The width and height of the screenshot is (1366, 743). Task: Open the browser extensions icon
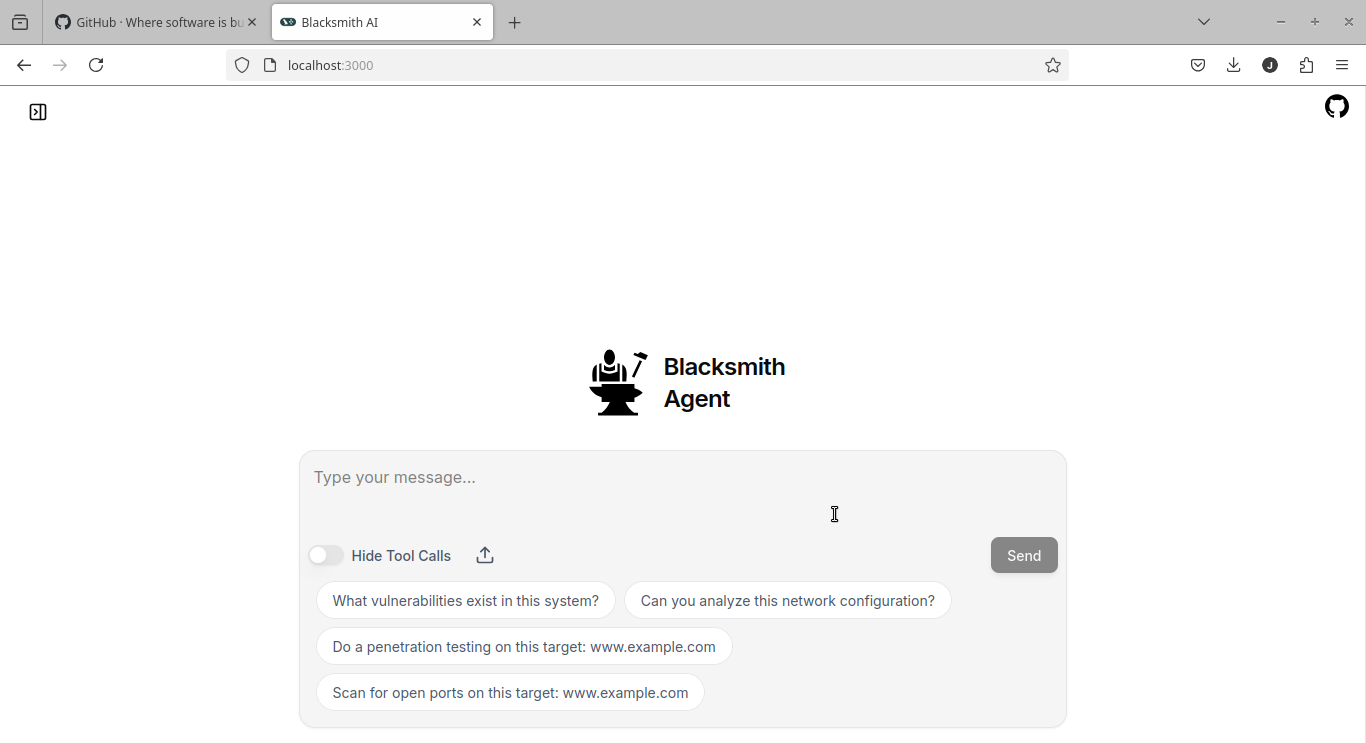[1306, 65]
